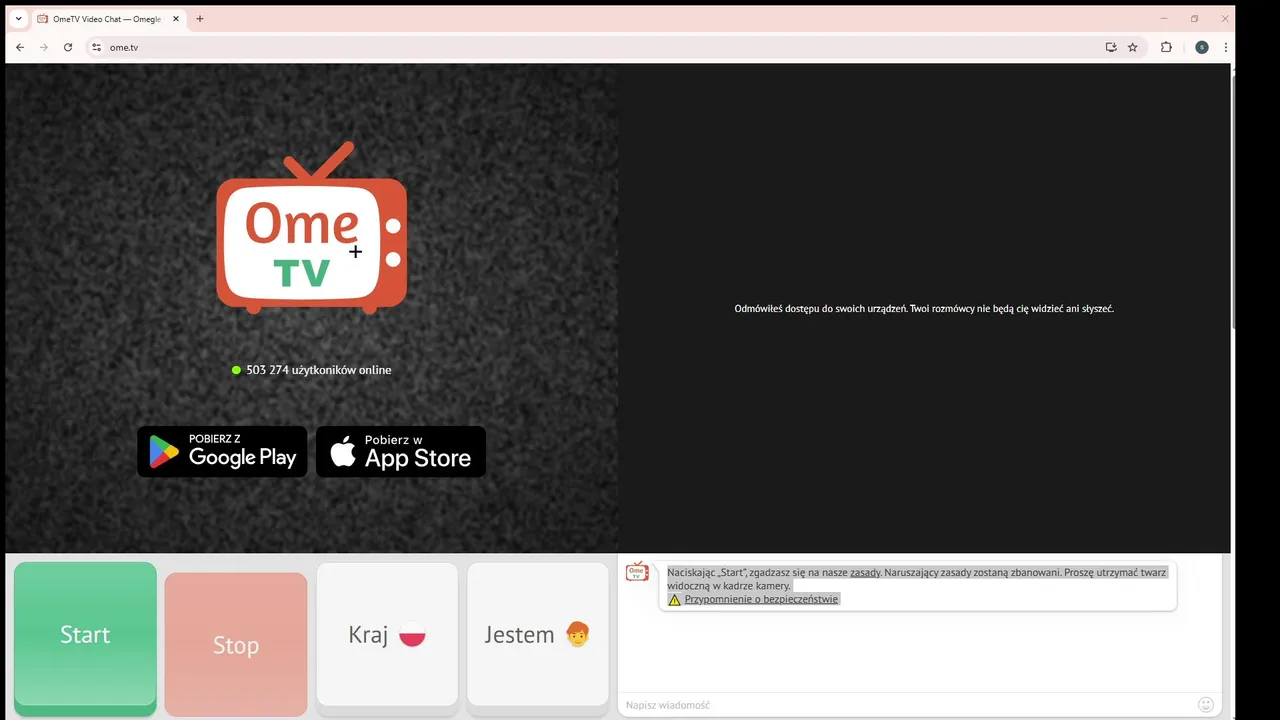Open the emoji smiley picker

point(1206,705)
